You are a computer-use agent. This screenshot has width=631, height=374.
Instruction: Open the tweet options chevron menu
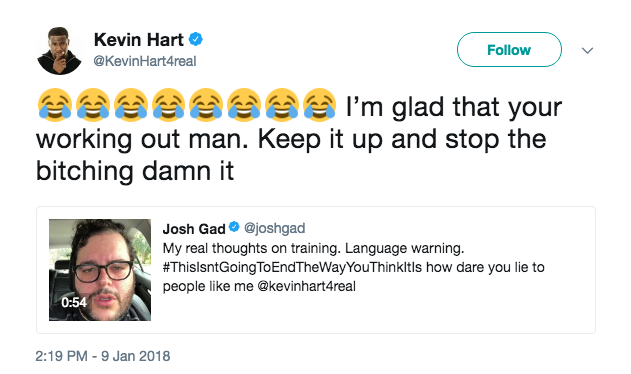tap(588, 50)
